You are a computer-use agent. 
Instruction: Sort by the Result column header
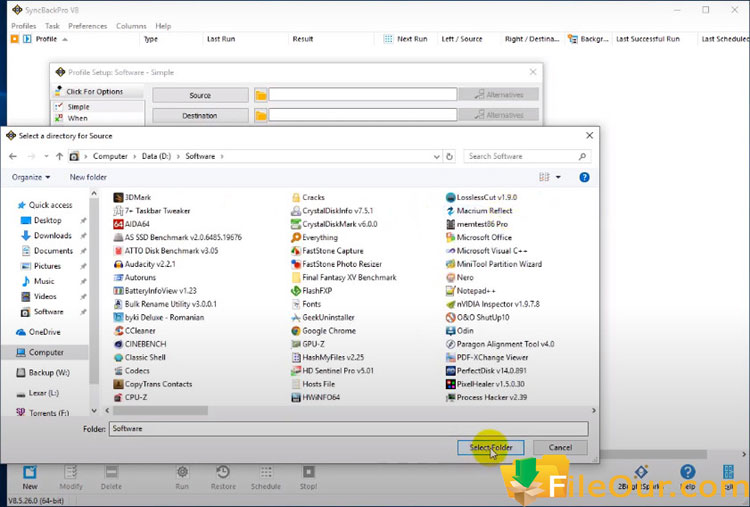[303, 39]
